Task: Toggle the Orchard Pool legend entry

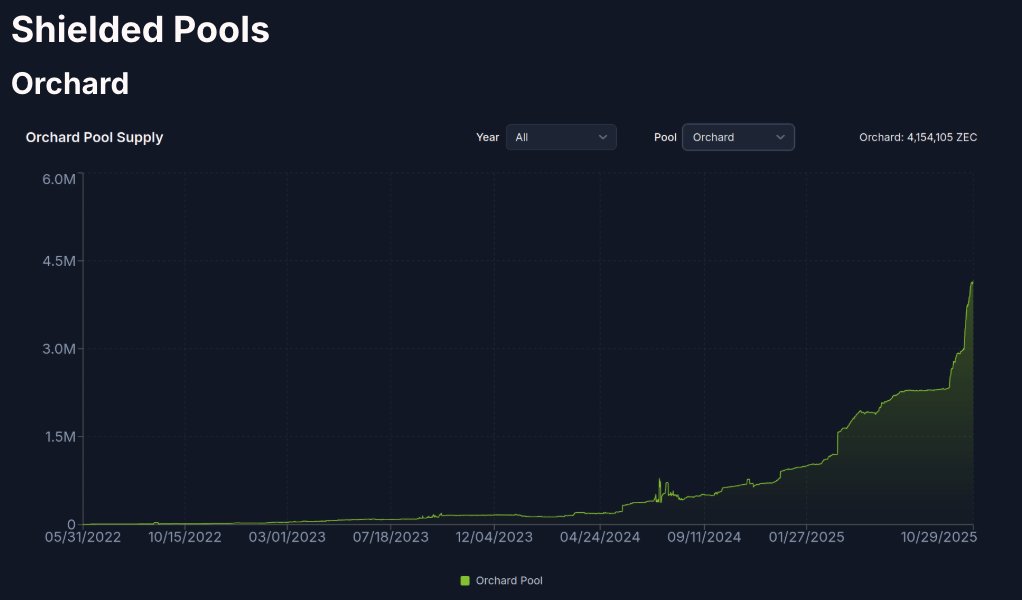Action: point(501,580)
